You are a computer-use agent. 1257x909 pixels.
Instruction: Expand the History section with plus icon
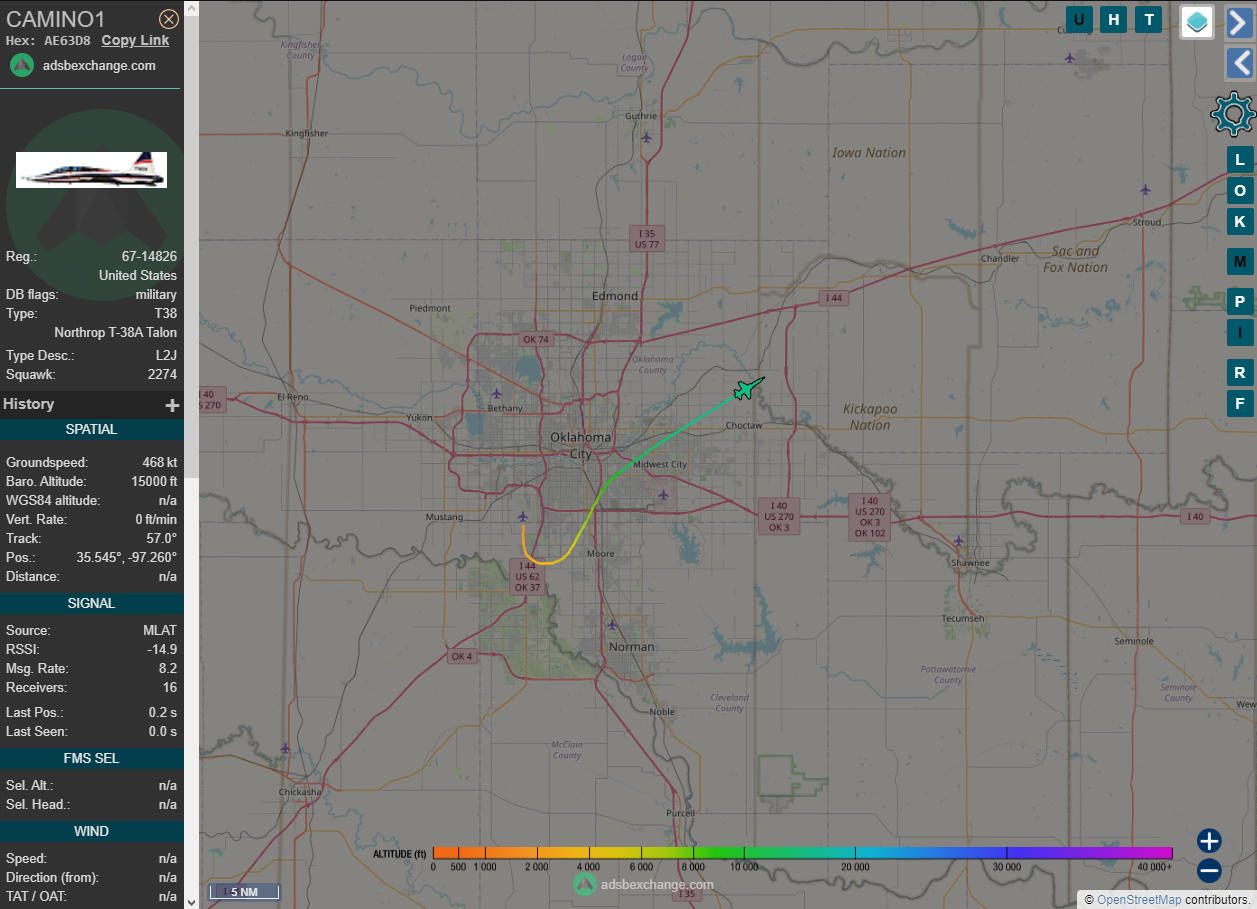tap(172, 405)
